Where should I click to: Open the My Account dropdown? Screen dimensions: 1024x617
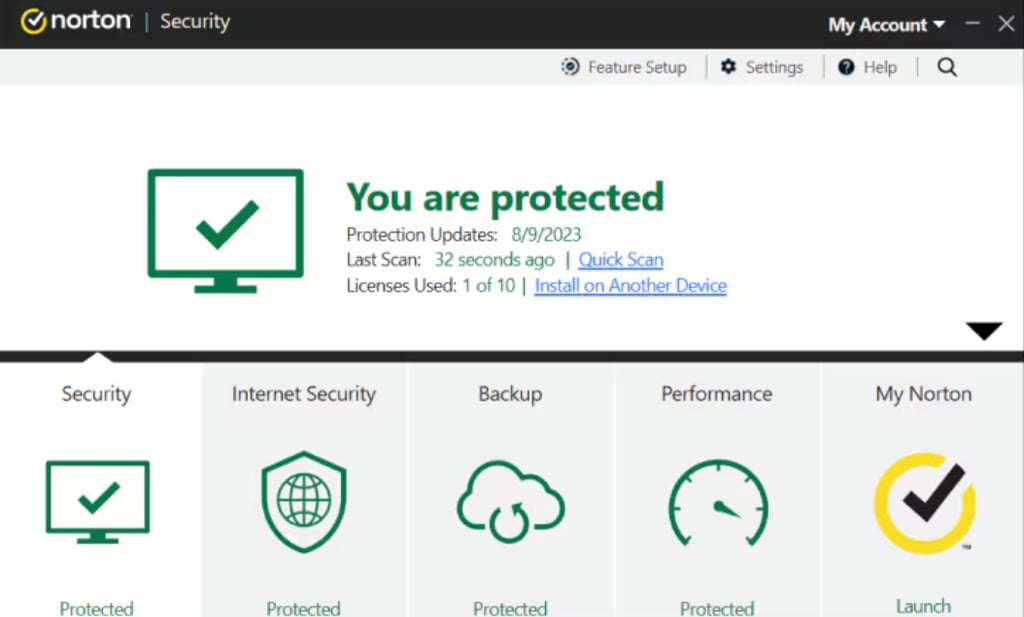(x=886, y=25)
